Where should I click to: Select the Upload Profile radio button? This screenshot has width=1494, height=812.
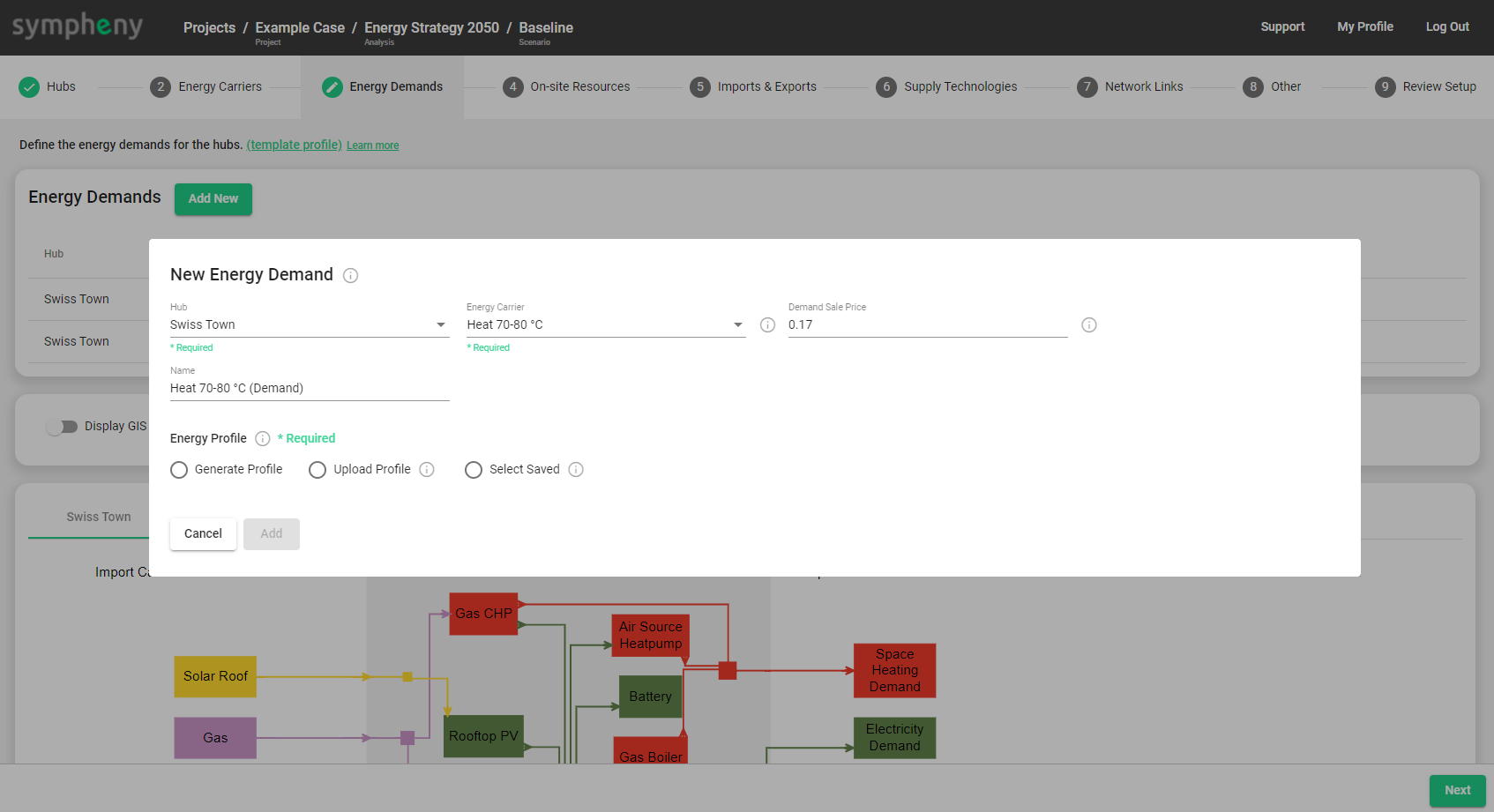click(317, 470)
